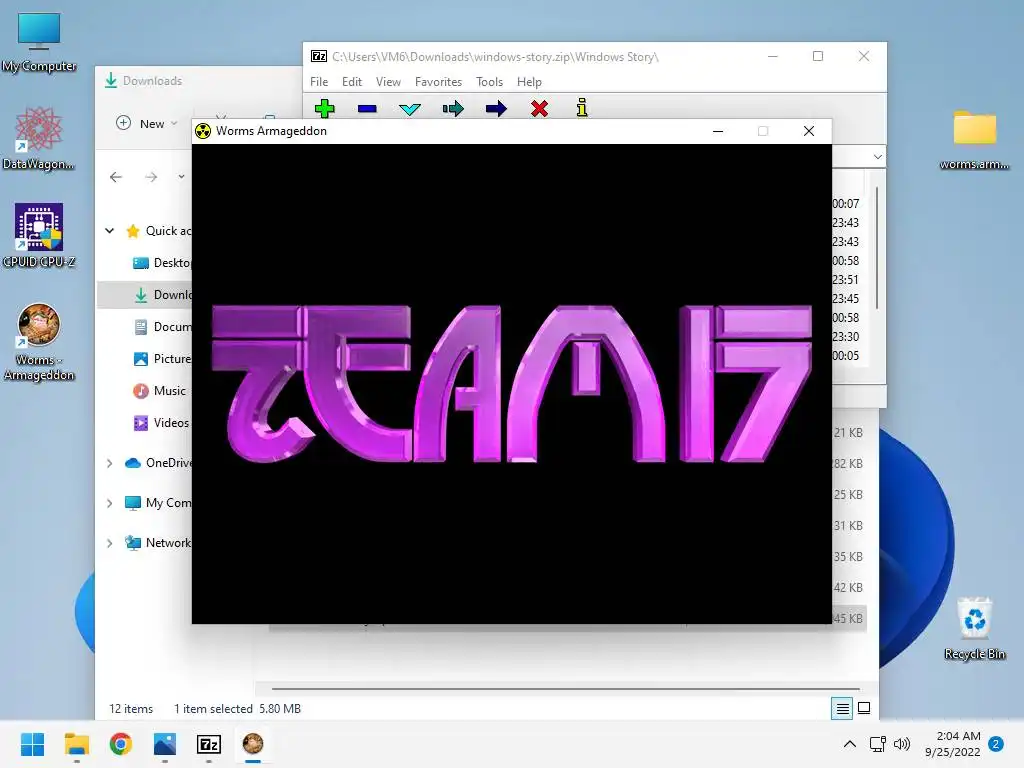Select Videos in explorer sidebar
The height and width of the screenshot is (768, 1024).
pos(161,423)
